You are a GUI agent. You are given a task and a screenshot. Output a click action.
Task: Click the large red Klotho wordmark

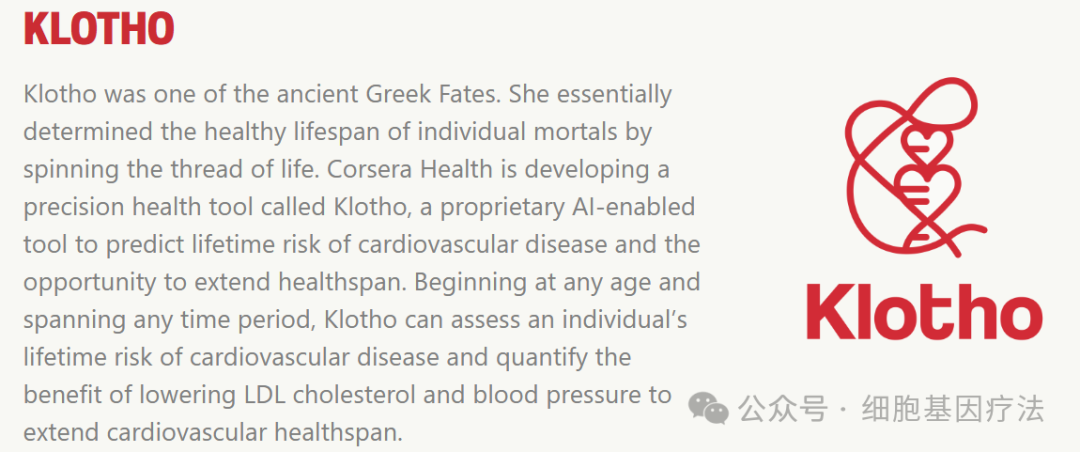[x=924, y=311]
